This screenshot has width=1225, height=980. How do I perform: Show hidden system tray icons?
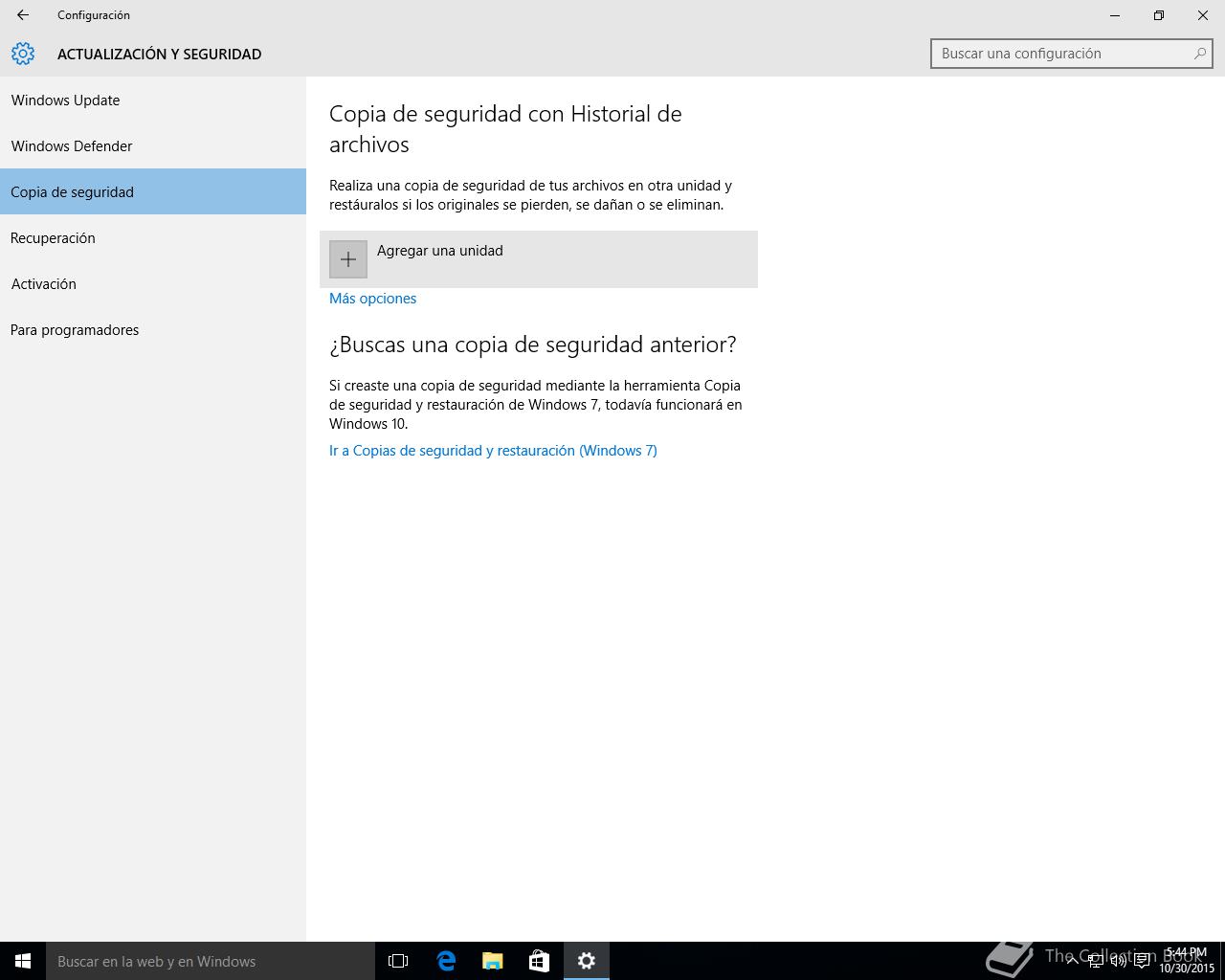(1073, 961)
